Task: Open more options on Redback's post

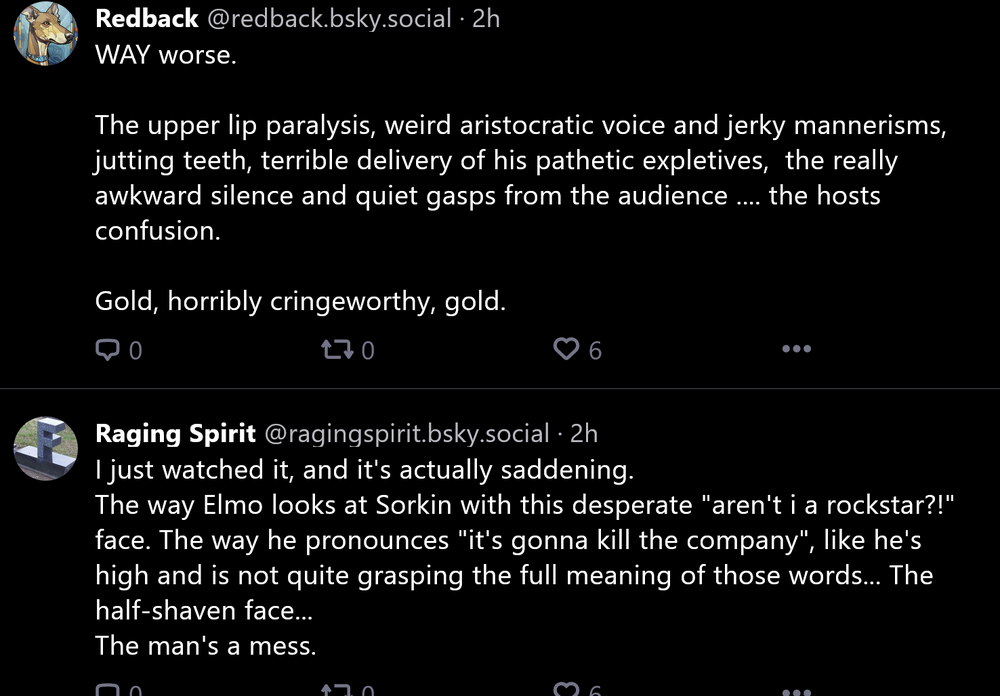Action: [x=796, y=350]
